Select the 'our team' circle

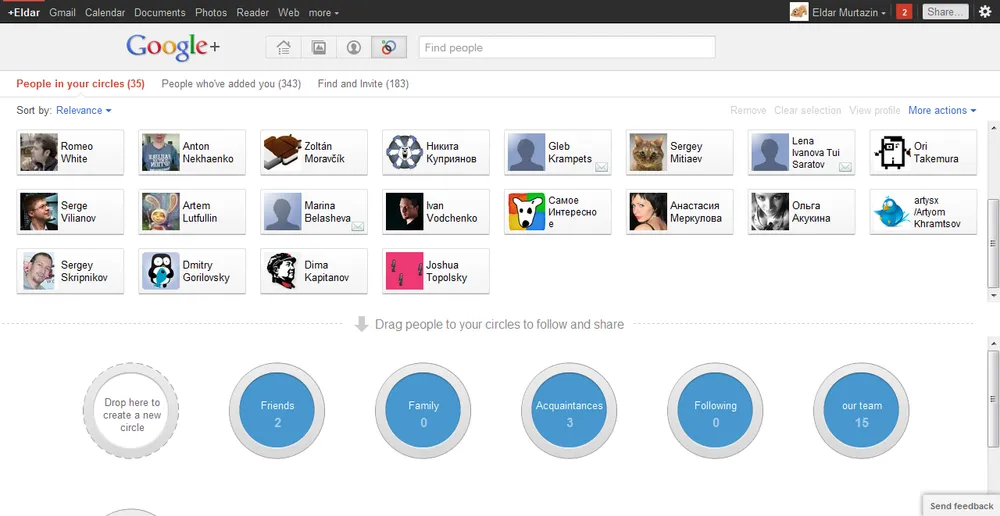point(861,413)
